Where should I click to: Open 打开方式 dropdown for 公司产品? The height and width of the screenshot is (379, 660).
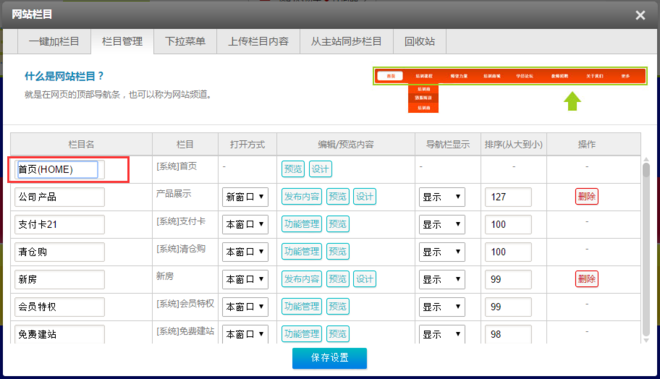245,197
